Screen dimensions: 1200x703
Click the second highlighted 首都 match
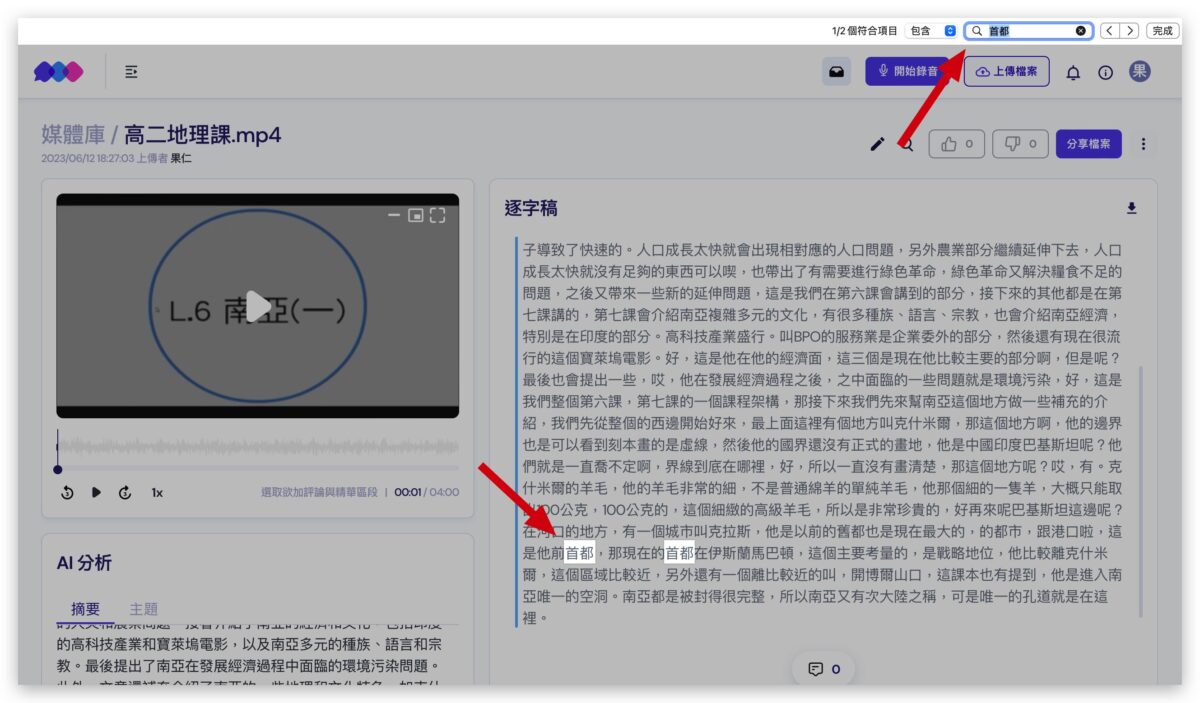point(680,552)
